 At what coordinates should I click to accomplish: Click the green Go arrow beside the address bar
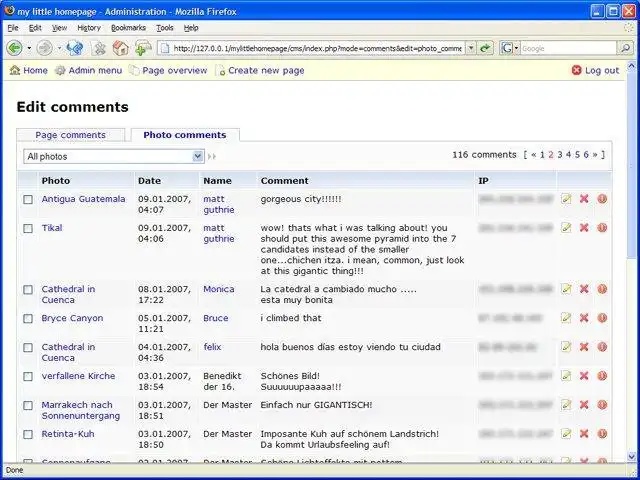pyautogui.click(x=485, y=48)
